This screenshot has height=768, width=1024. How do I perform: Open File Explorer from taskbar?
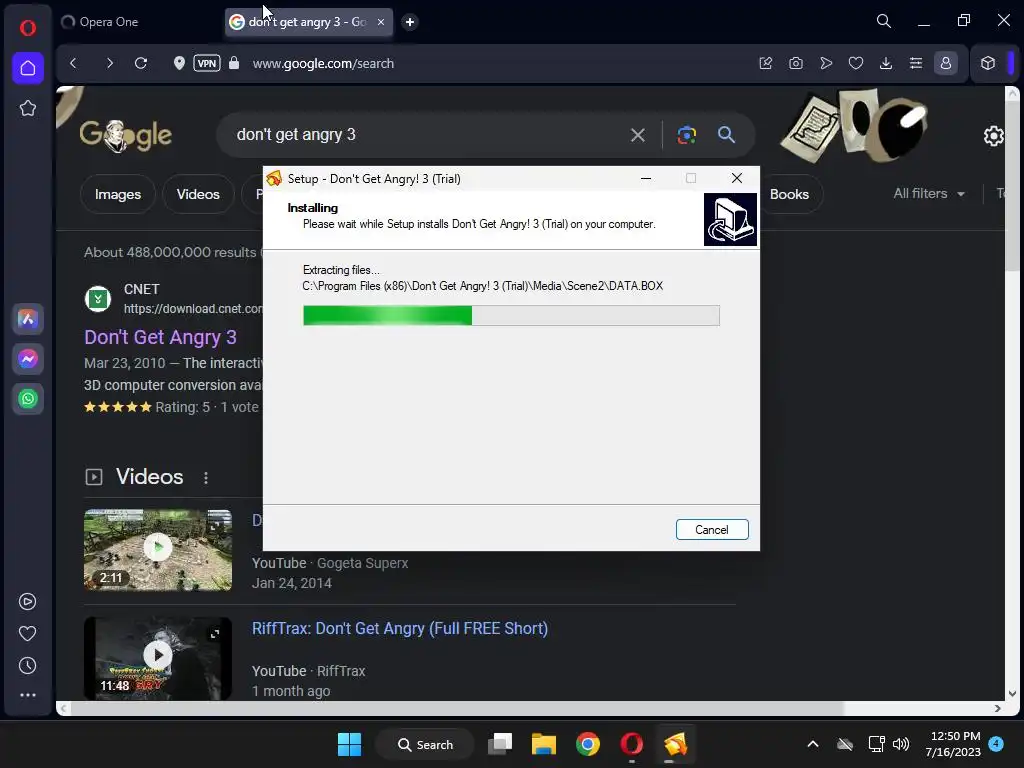click(x=543, y=744)
